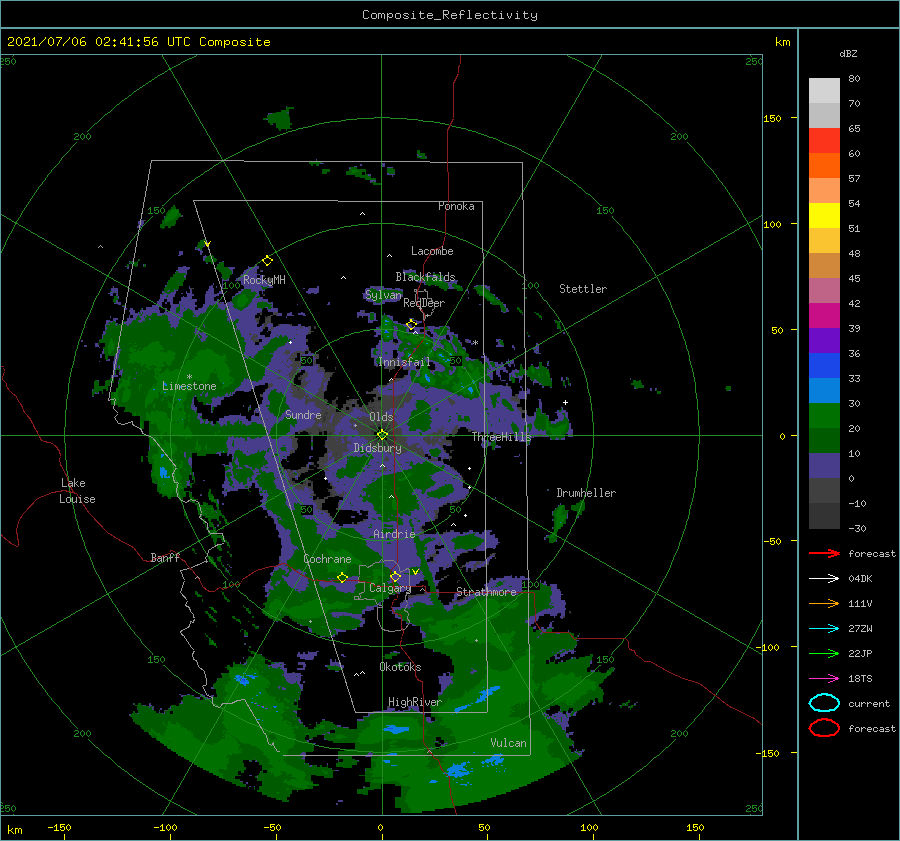The image size is (900, 841).
Task: Click the Blackfalds city label
Action: pyautogui.click(x=425, y=277)
